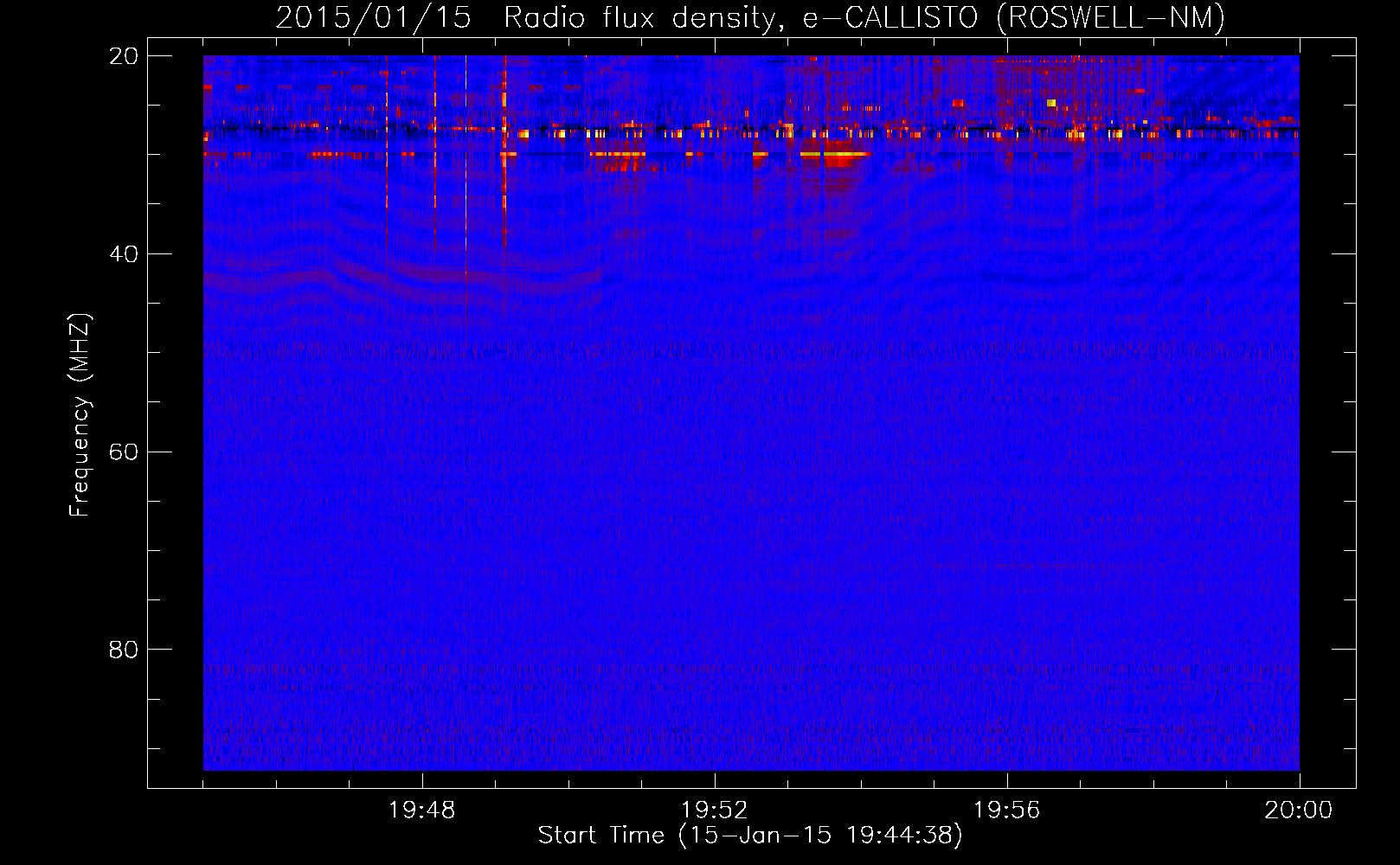
Task: Click the 19:52 time tick label
Action: 714,811
